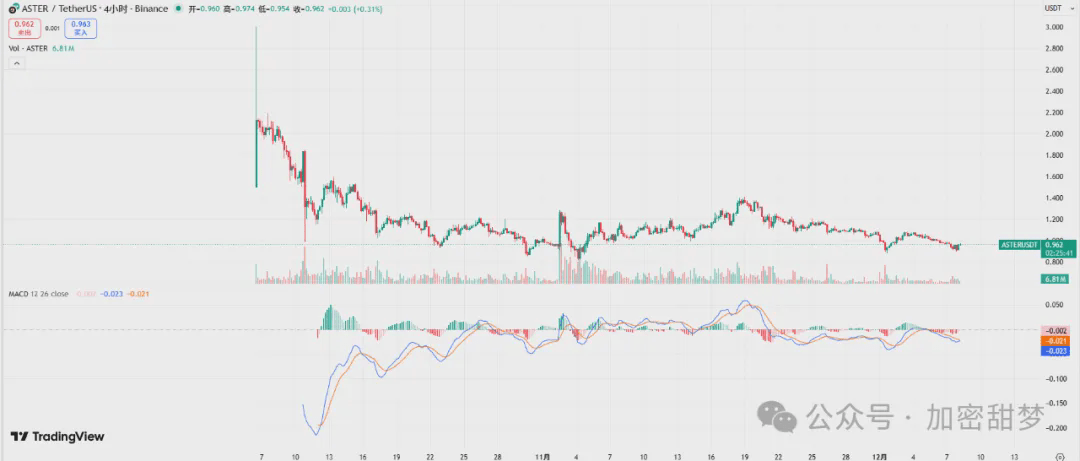The width and height of the screenshot is (1080, 461).
Task: Click the orange -0.021 signal scale label
Action: pos(1054,341)
